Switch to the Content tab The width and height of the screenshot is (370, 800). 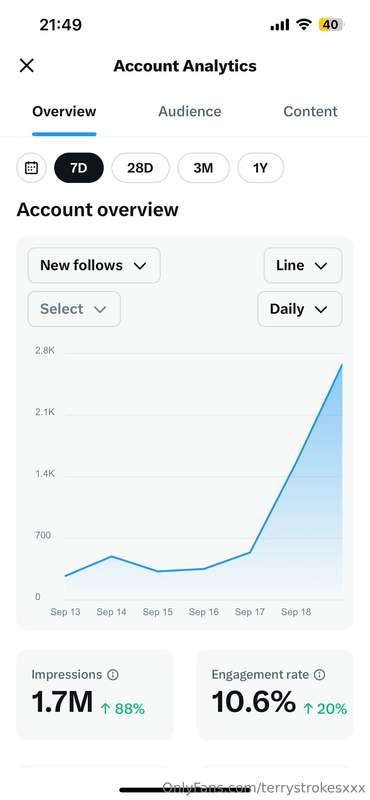click(310, 111)
